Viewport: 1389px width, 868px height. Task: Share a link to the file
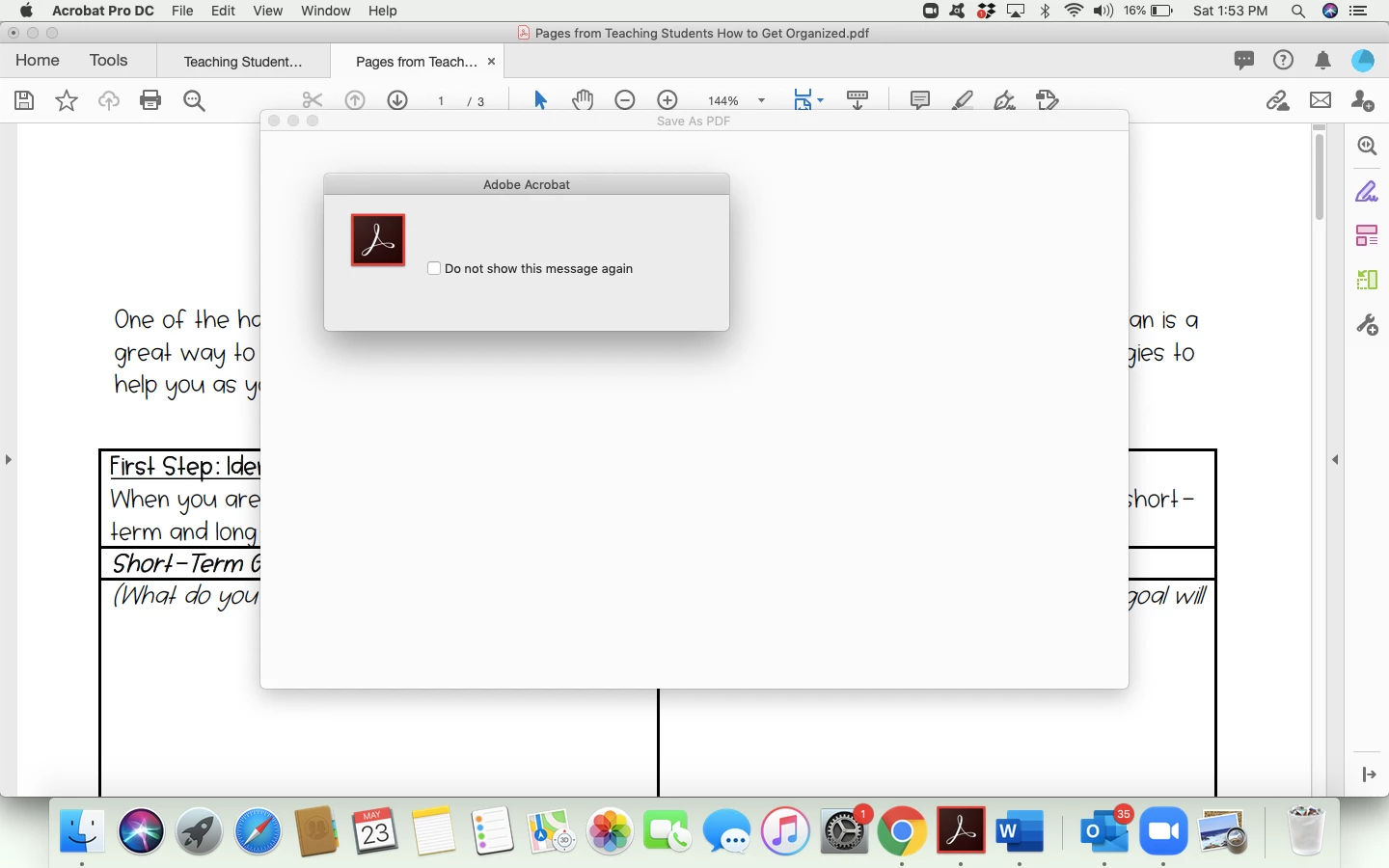tap(1278, 100)
